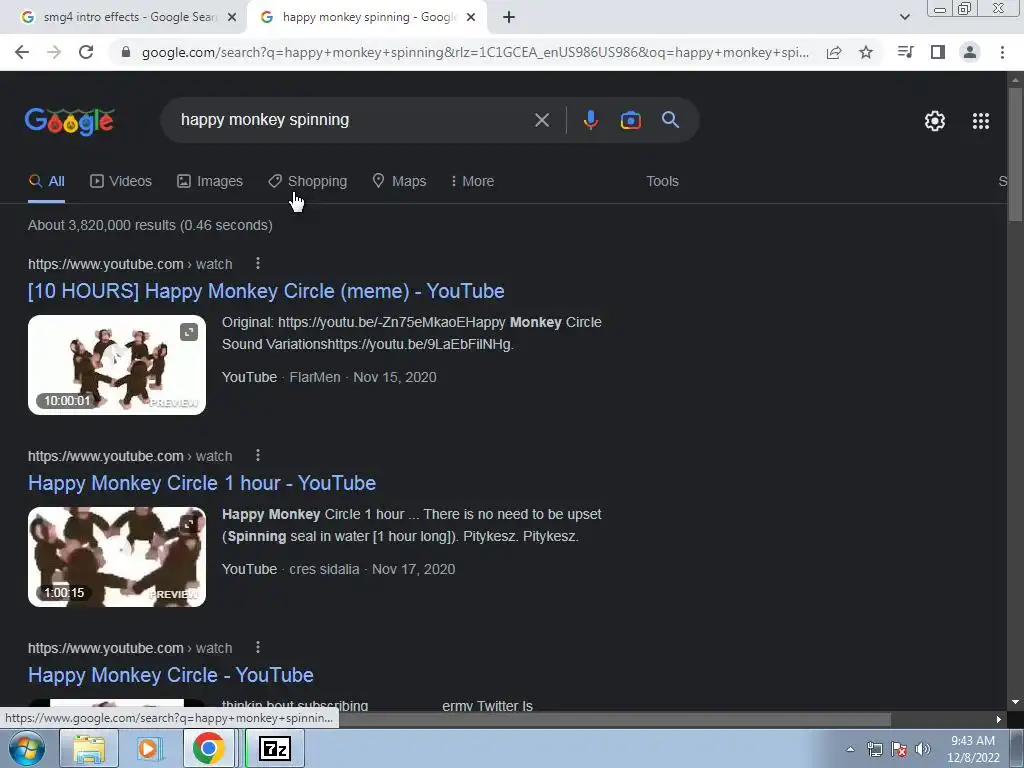Open the media control icon in toolbar

(905, 52)
